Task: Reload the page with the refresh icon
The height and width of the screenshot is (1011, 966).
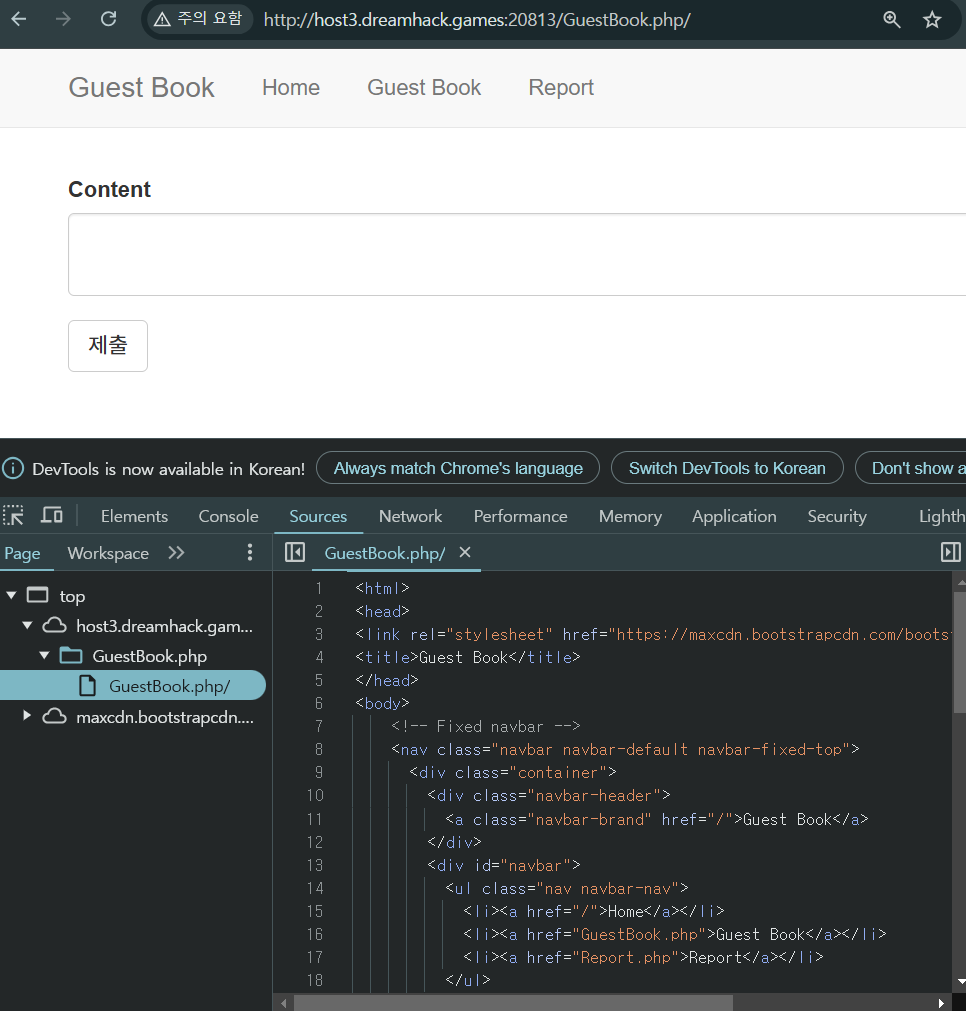Action: click(108, 19)
